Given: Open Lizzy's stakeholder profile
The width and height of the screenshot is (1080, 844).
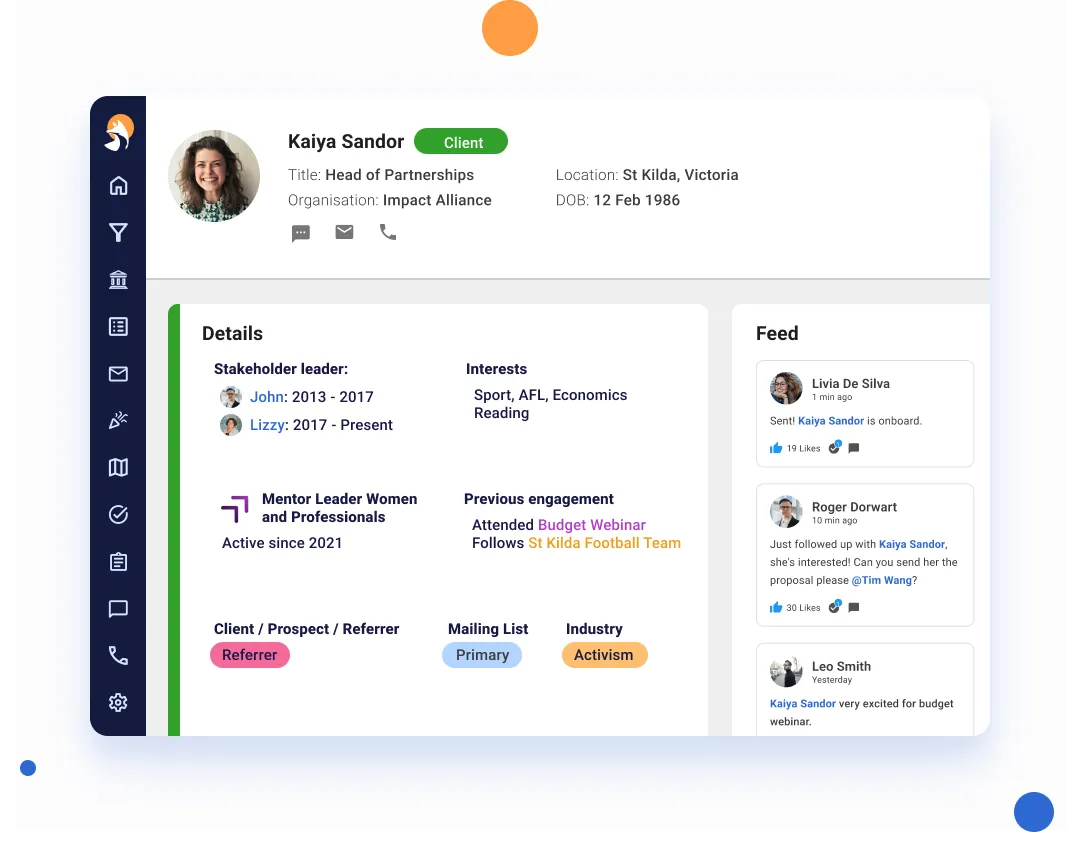Looking at the screenshot, I should 266,424.
